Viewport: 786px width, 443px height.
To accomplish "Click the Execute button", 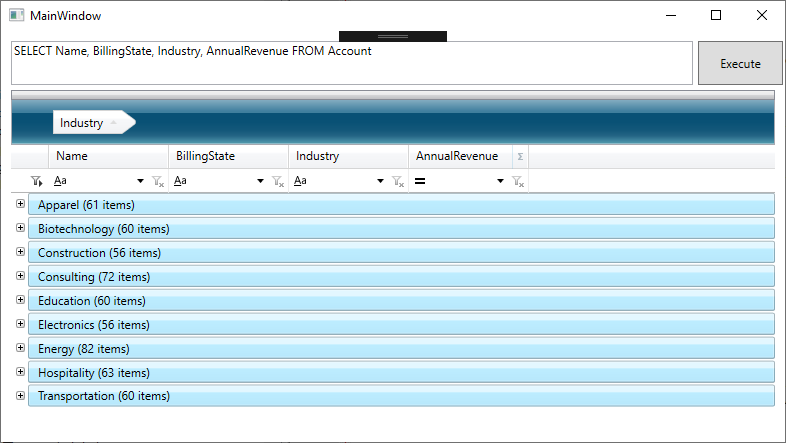I will click(x=740, y=64).
